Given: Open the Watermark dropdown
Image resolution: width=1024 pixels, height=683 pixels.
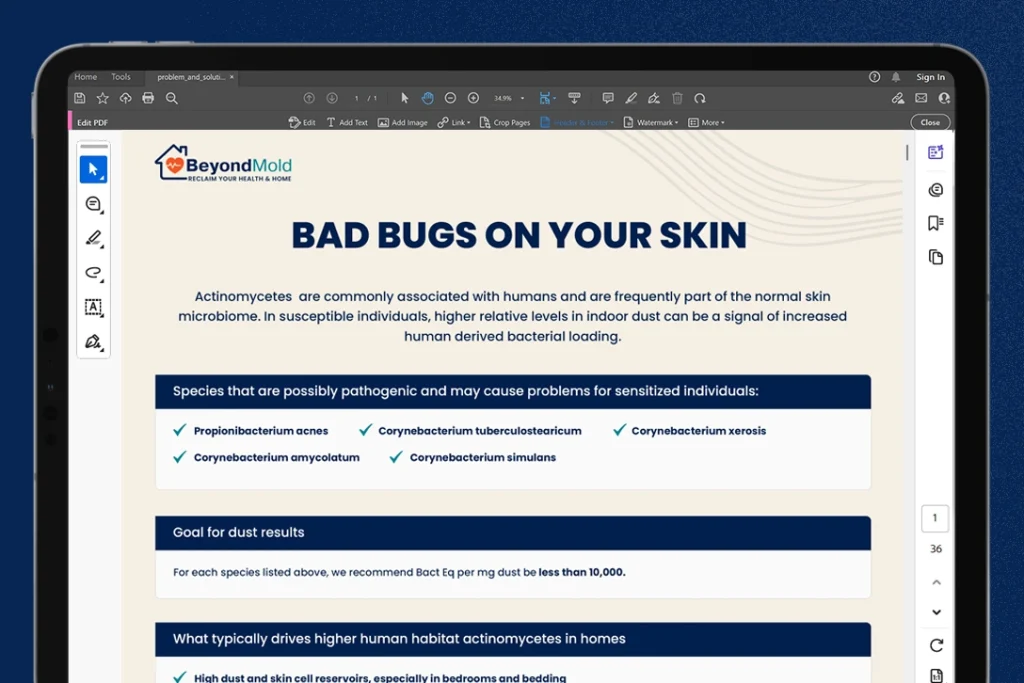Looking at the screenshot, I should (651, 122).
